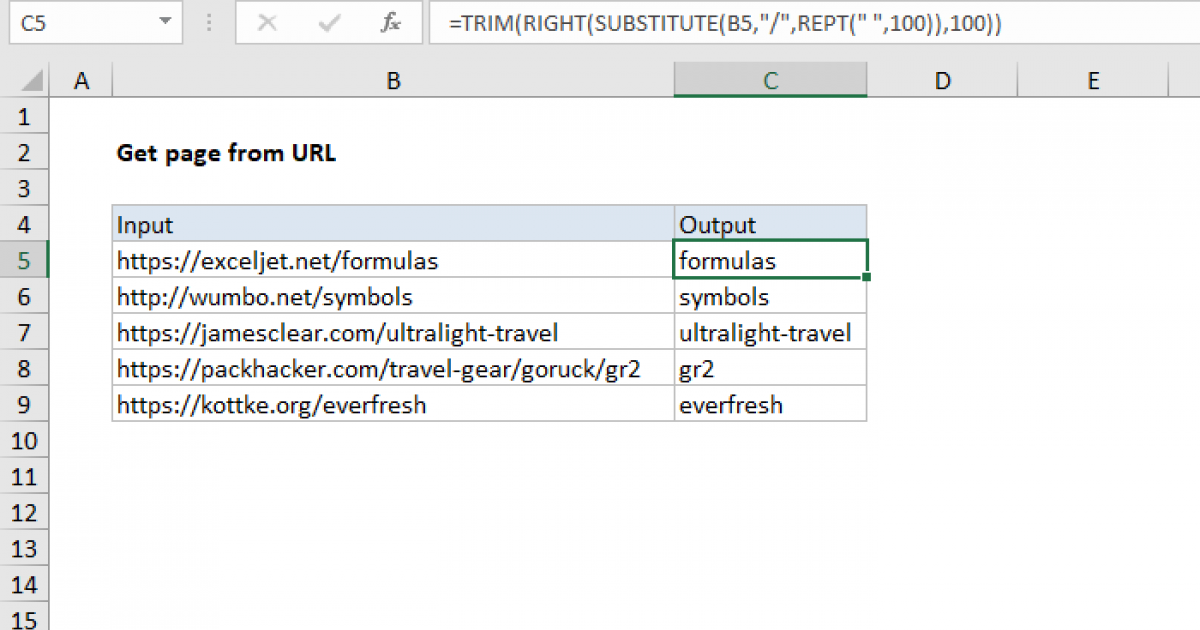Screen dimensions: 1200x630
Task: Select column header B
Action: coord(393,79)
